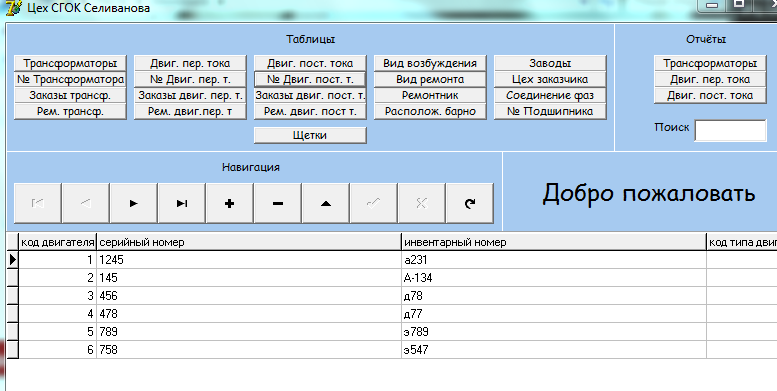Viewport: 777px width, 391px height.
Task: Post the edit with checkmark icon
Action: click(x=374, y=203)
